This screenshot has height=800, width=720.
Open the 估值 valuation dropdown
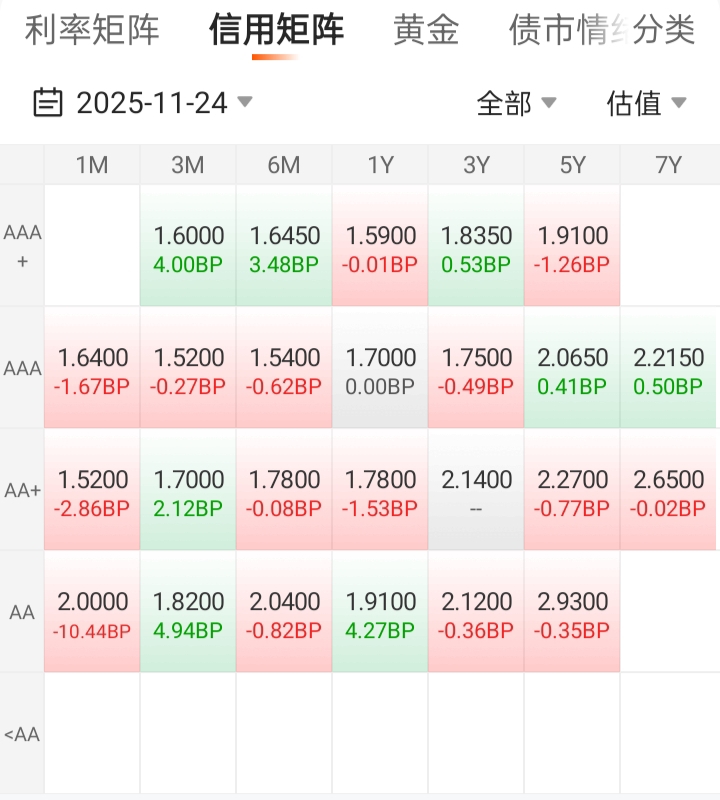point(646,102)
